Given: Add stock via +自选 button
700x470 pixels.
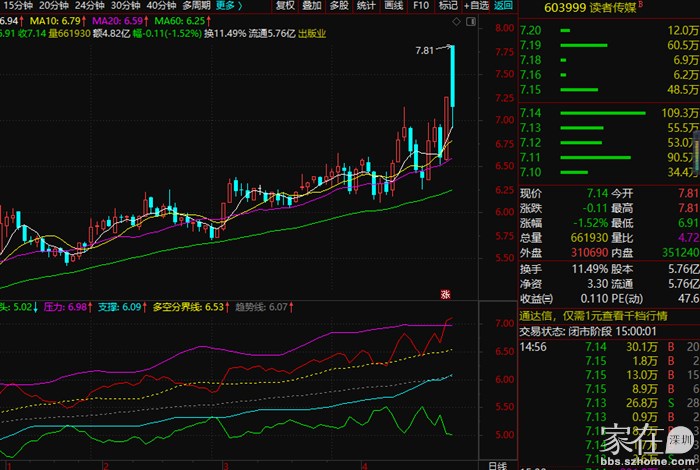Looking at the screenshot, I should [x=476, y=5].
